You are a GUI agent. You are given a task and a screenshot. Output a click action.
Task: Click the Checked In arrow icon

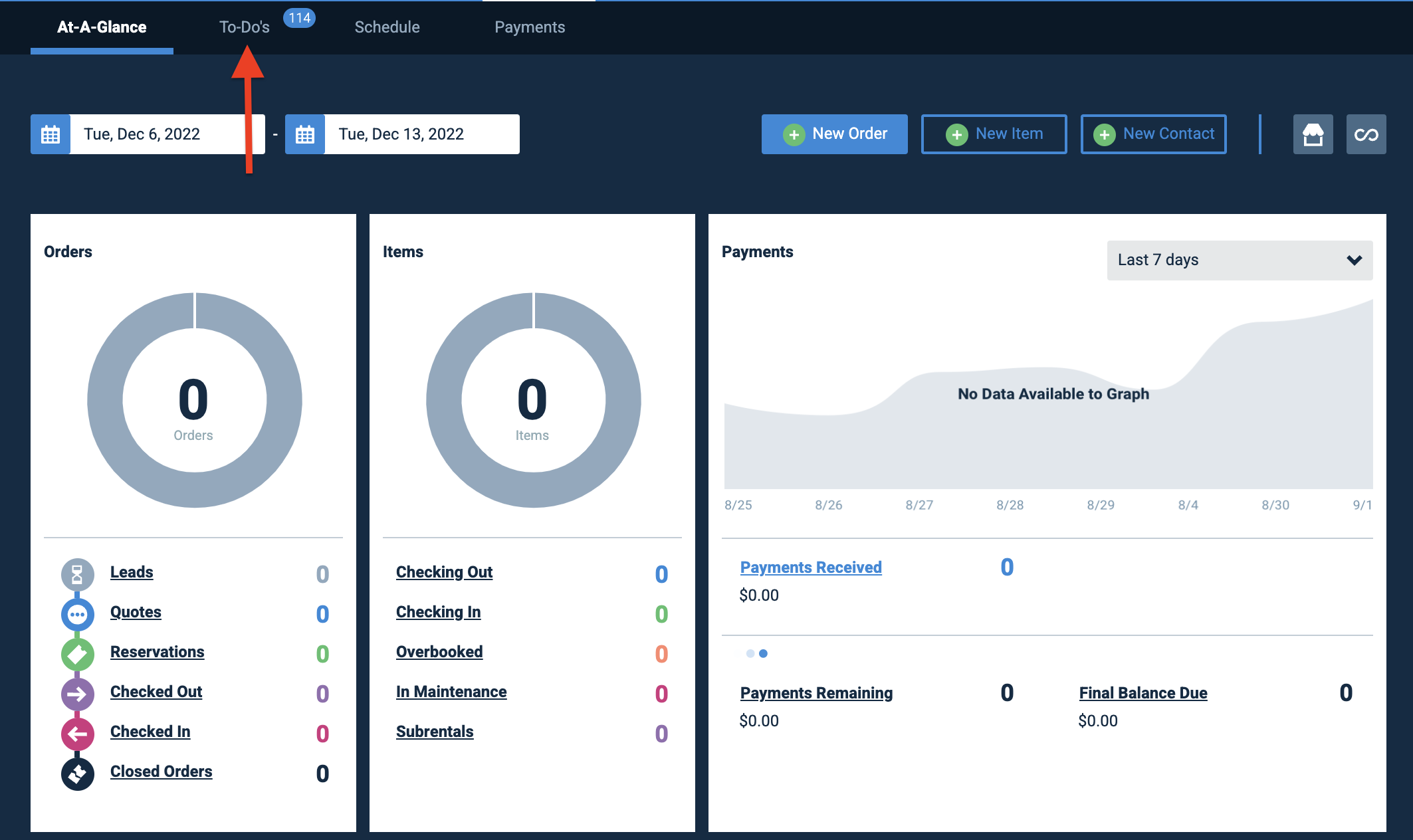[x=78, y=734]
